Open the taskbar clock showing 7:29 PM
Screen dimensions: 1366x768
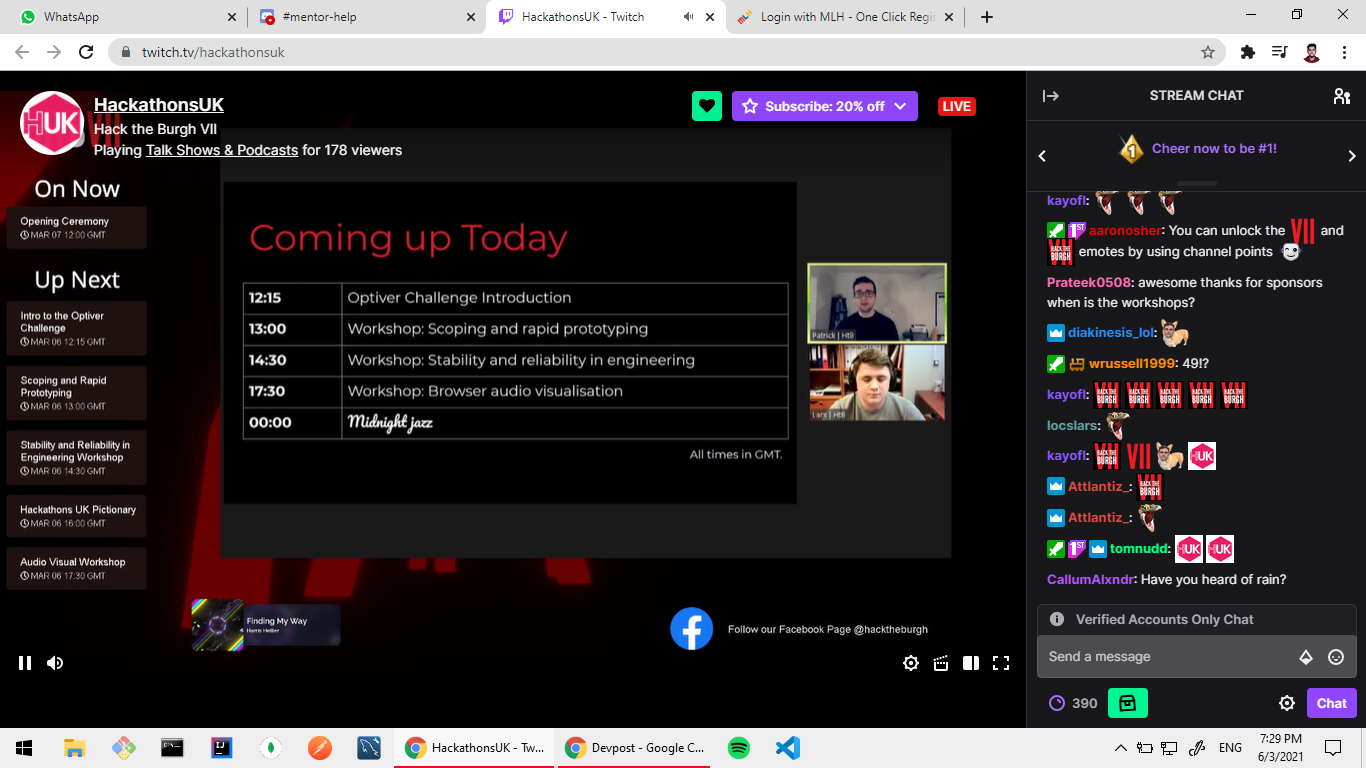point(1278,747)
